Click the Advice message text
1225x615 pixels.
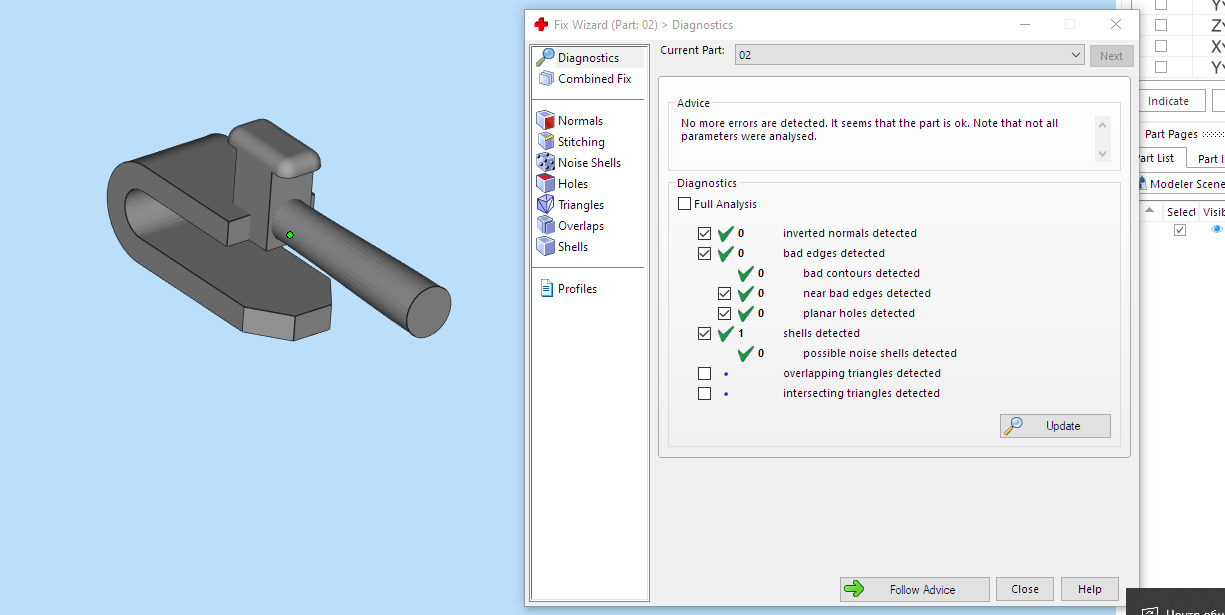pos(869,130)
